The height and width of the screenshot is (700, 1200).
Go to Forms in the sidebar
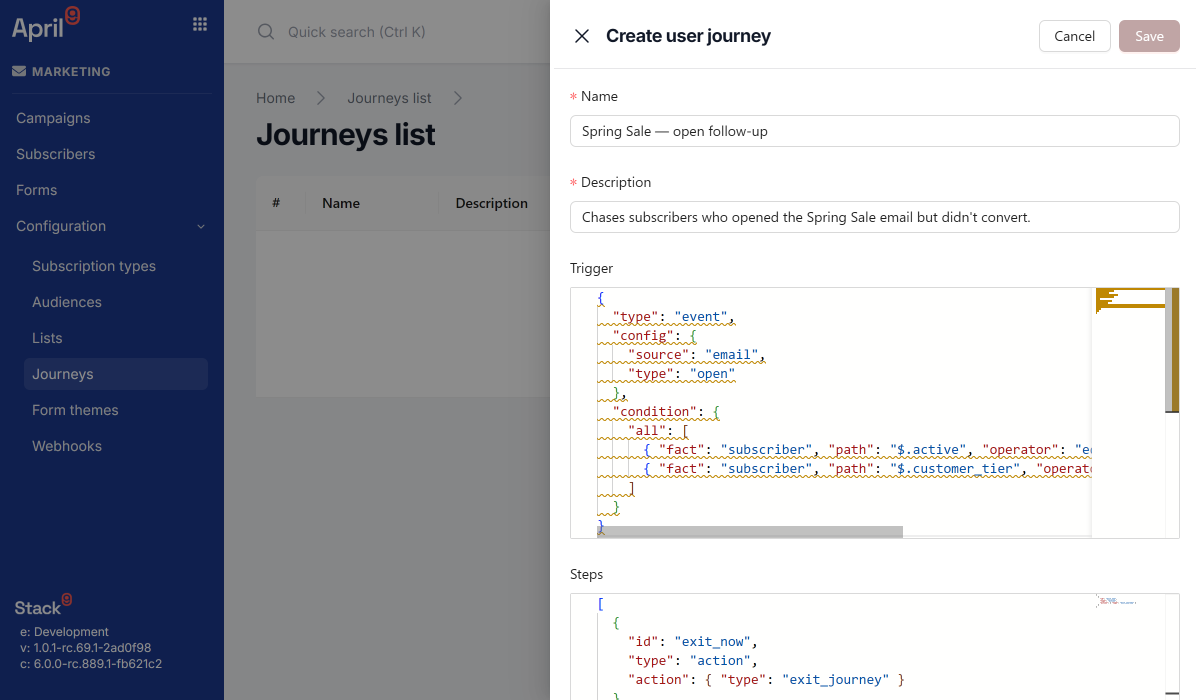(x=37, y=190)
